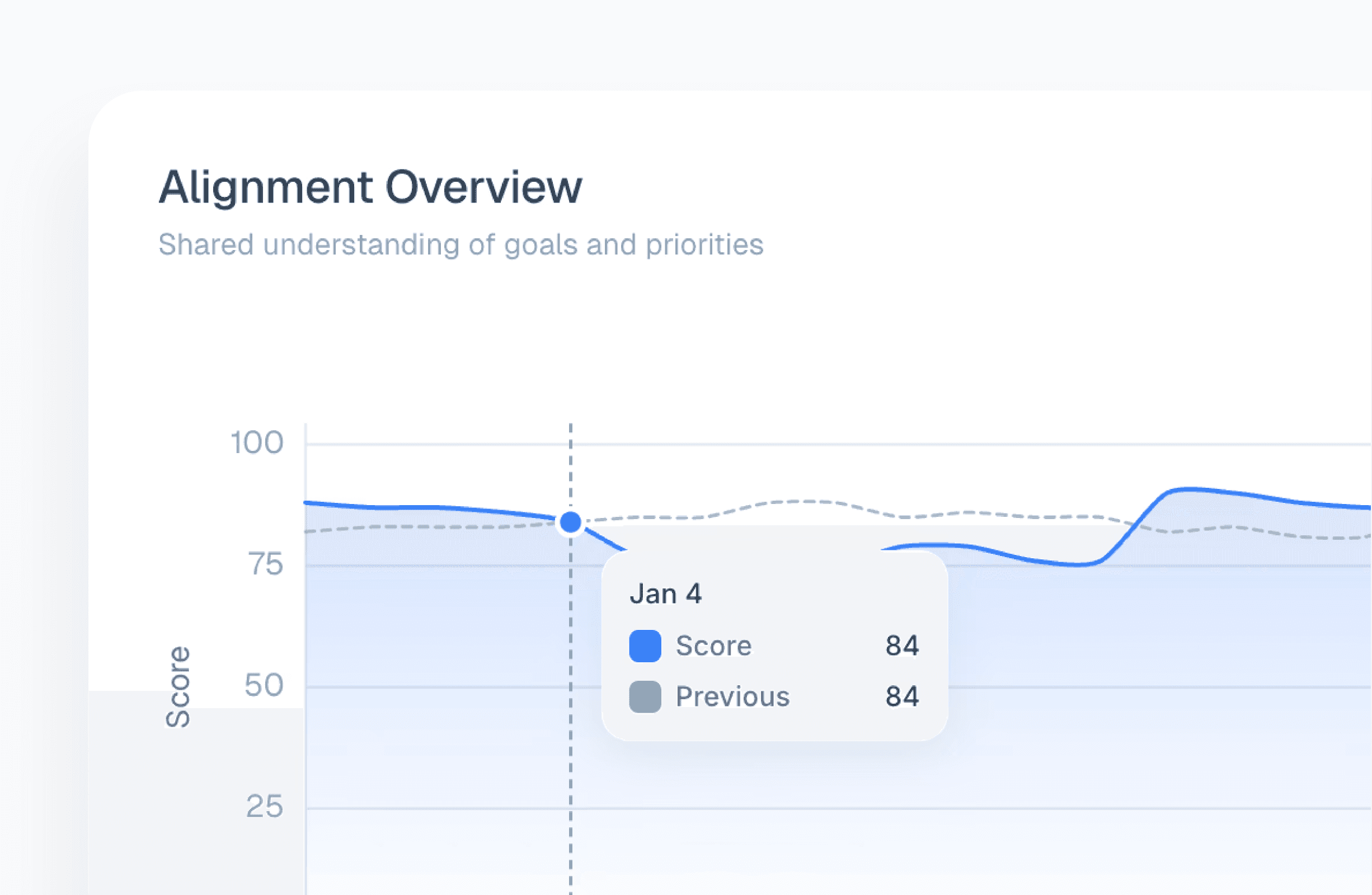Click the rotated Score axis title
This screenshot has height=895, width=1372.
click(177, 686)
